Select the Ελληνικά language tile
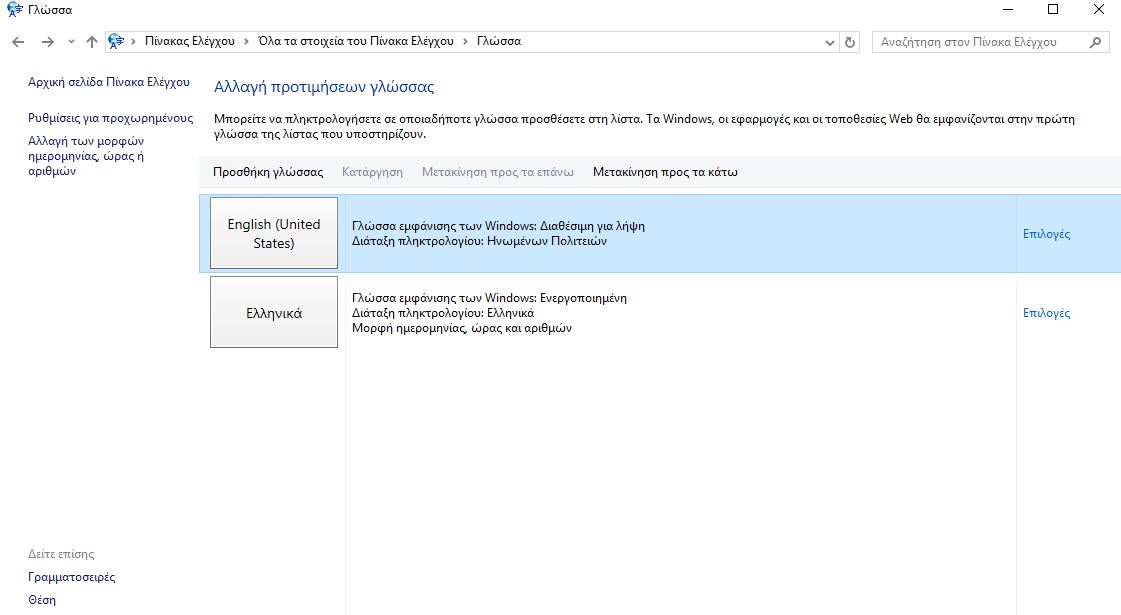This screenshot has width=1121, height=615. click(274, 313)
